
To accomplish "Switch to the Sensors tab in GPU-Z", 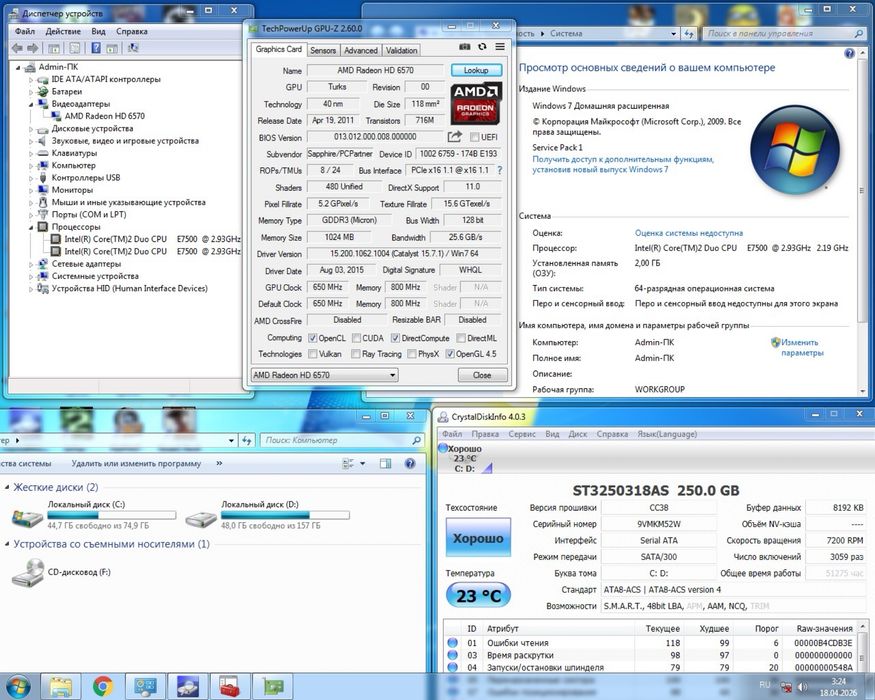I will tap(323, 50).
